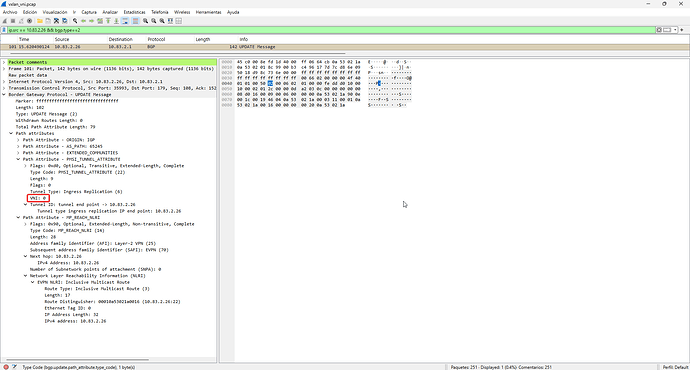
Task: Expand Internet Protocol Version 4 node
Action: (4, 81)
